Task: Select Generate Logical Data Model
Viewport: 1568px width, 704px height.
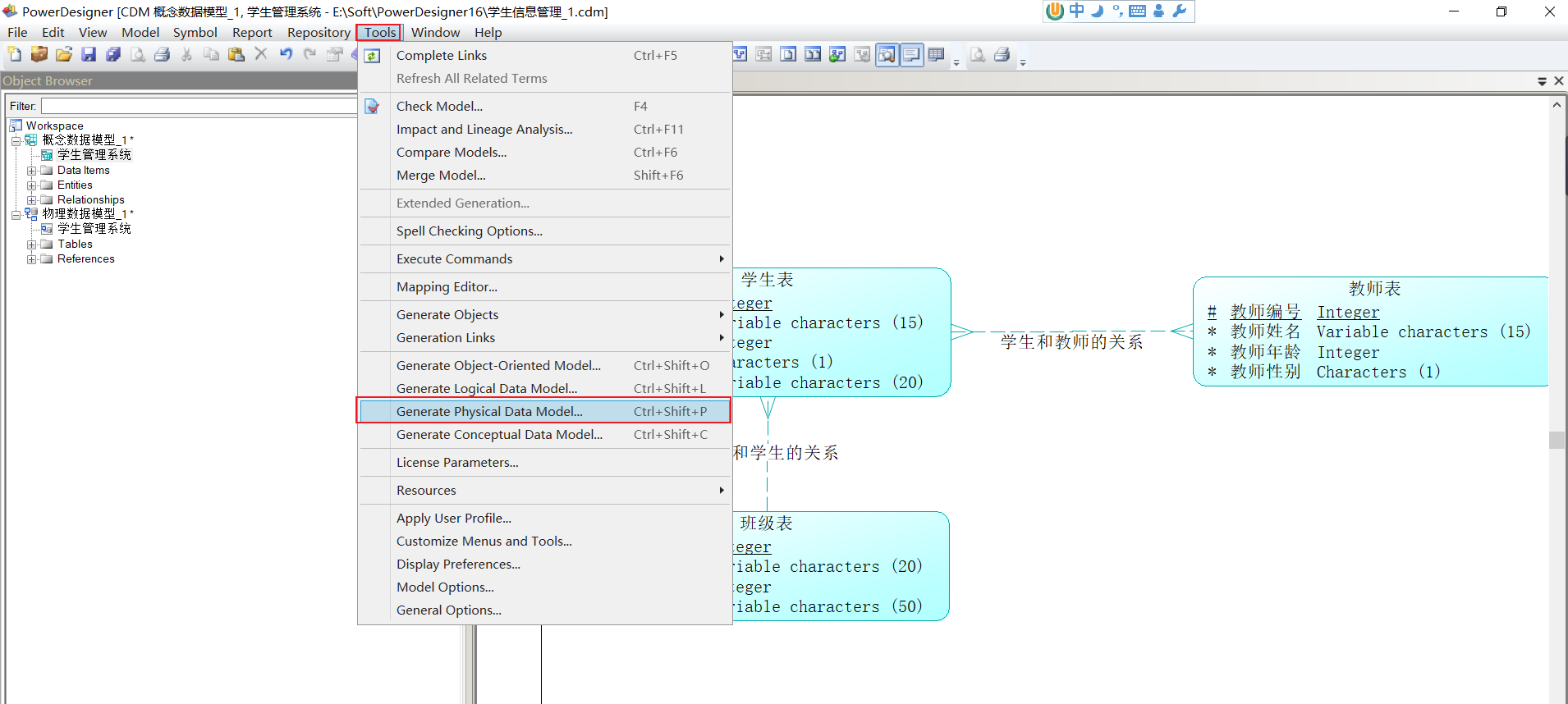Action: (544, 389)
